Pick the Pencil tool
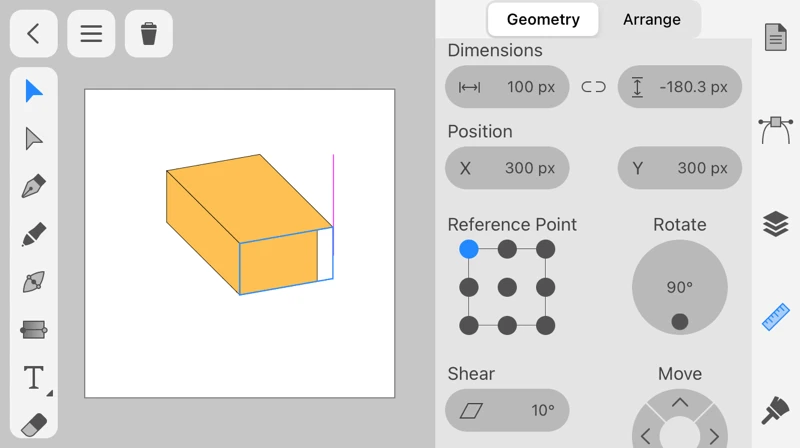The width and height of the screenshot is (800, 448). click(34, 235)
